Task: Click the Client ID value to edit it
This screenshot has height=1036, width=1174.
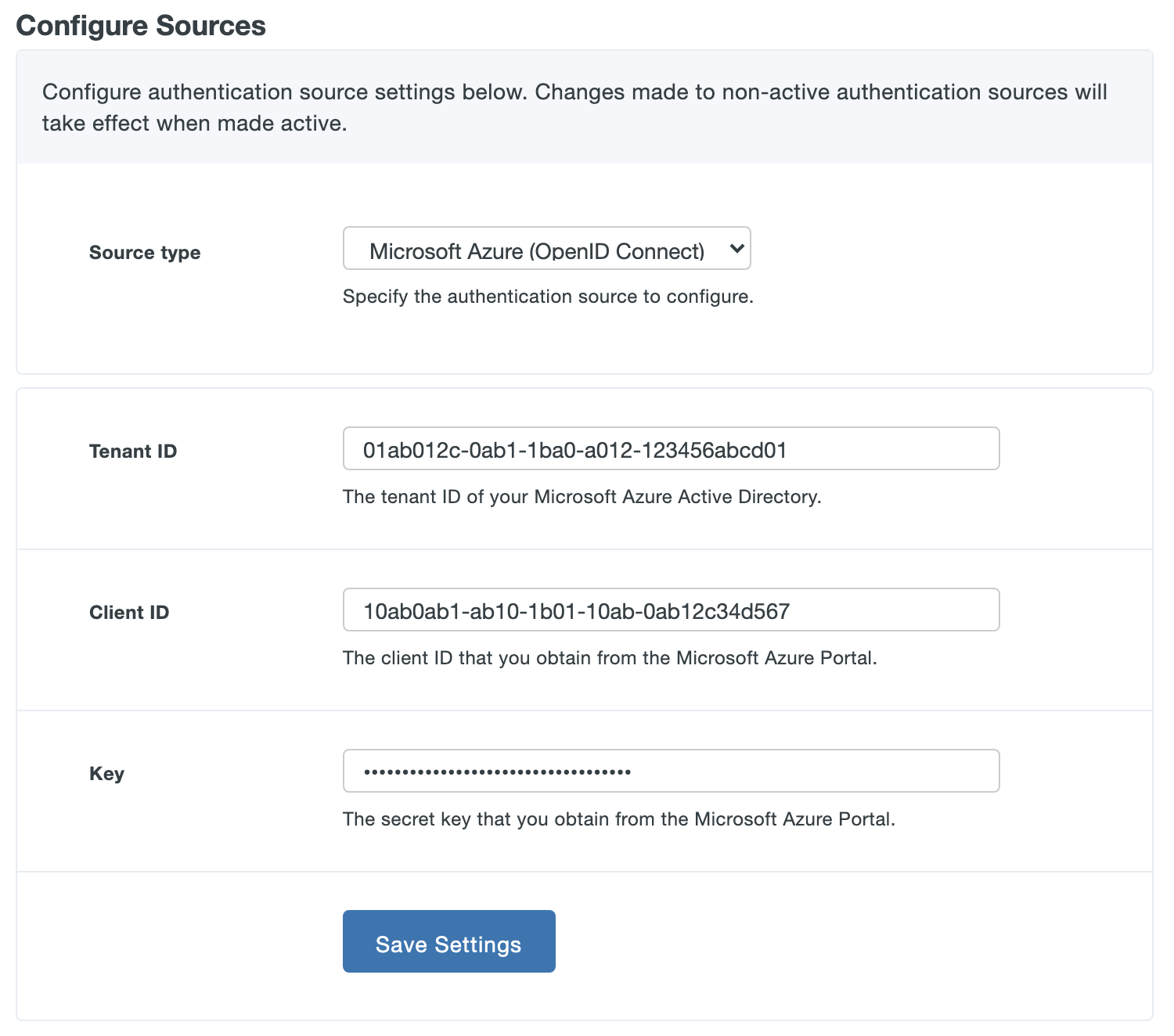Action: coord(578,611)
